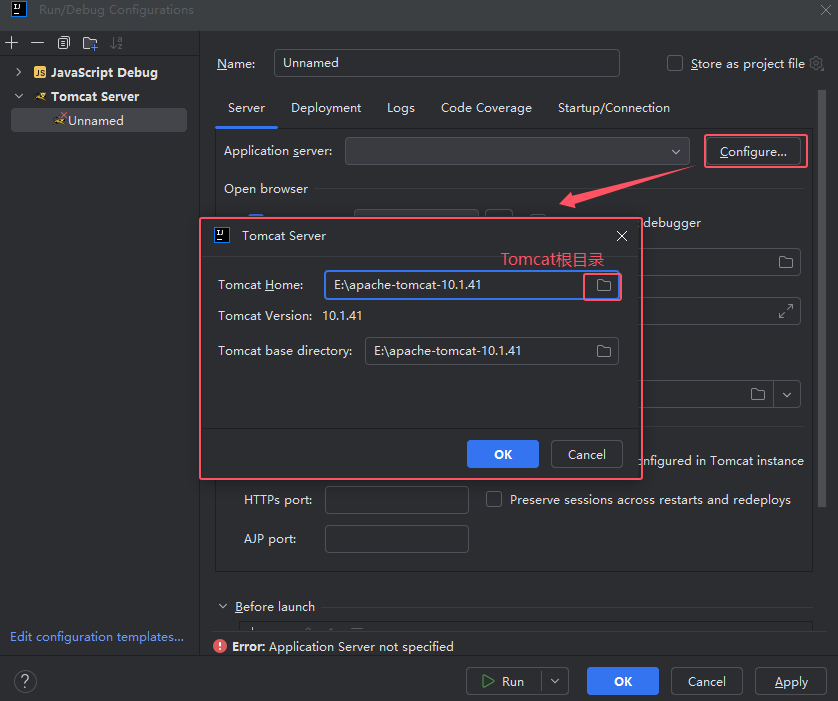Click the error warning icon

click(x=220, y=647)
